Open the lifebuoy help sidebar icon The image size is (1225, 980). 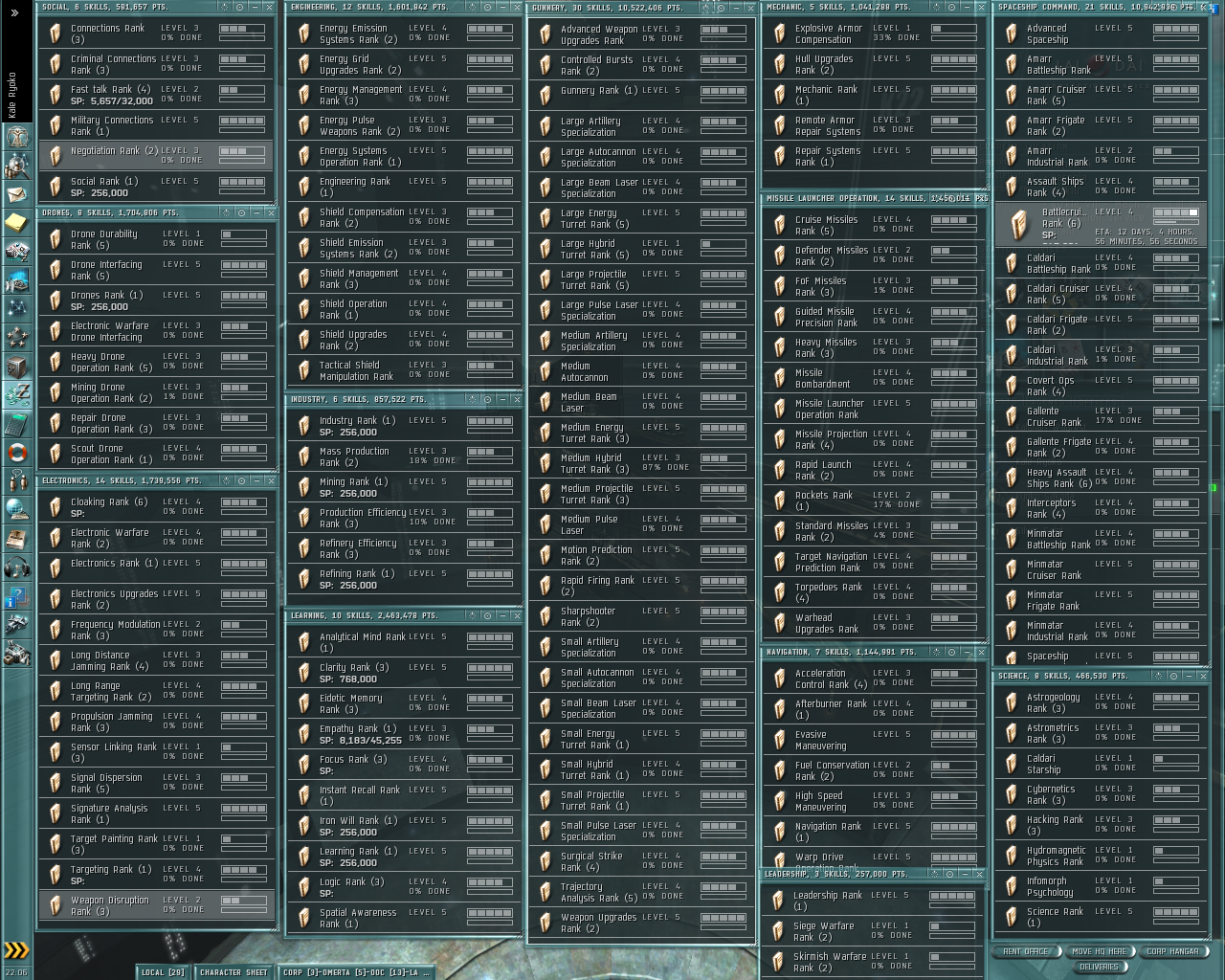coord(16,452)
